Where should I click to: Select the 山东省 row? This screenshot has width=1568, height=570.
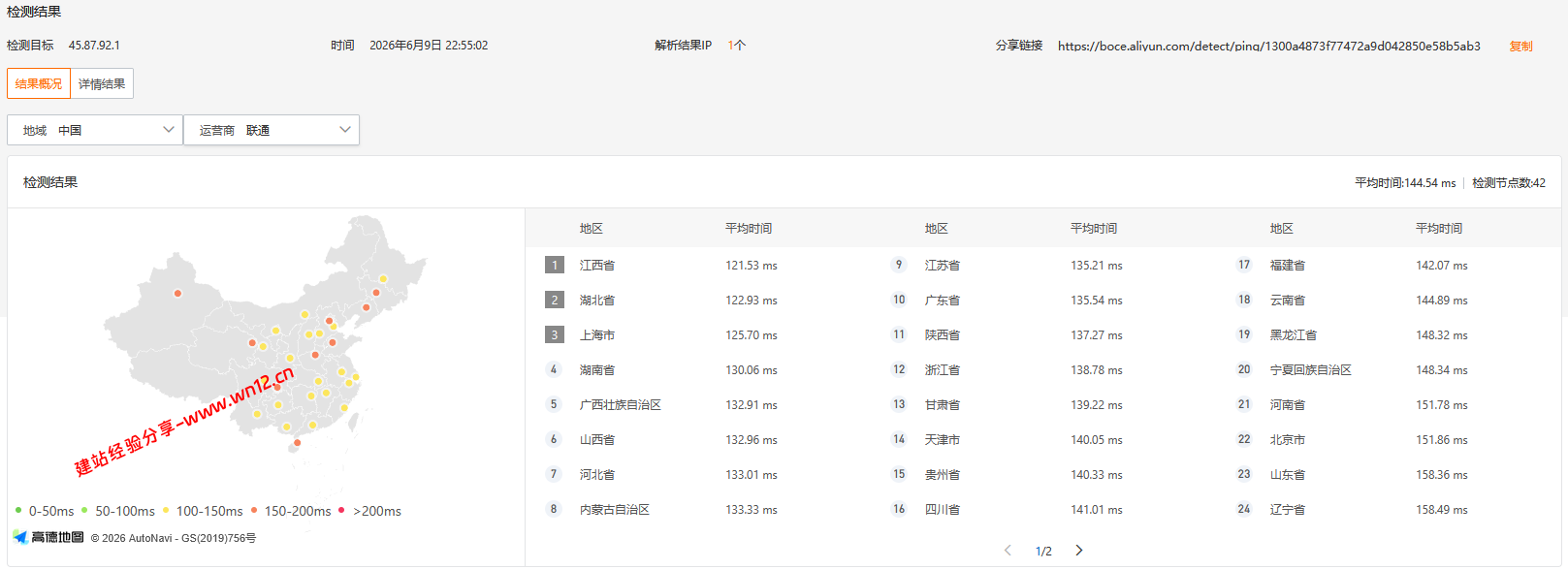pos(1388,474)
